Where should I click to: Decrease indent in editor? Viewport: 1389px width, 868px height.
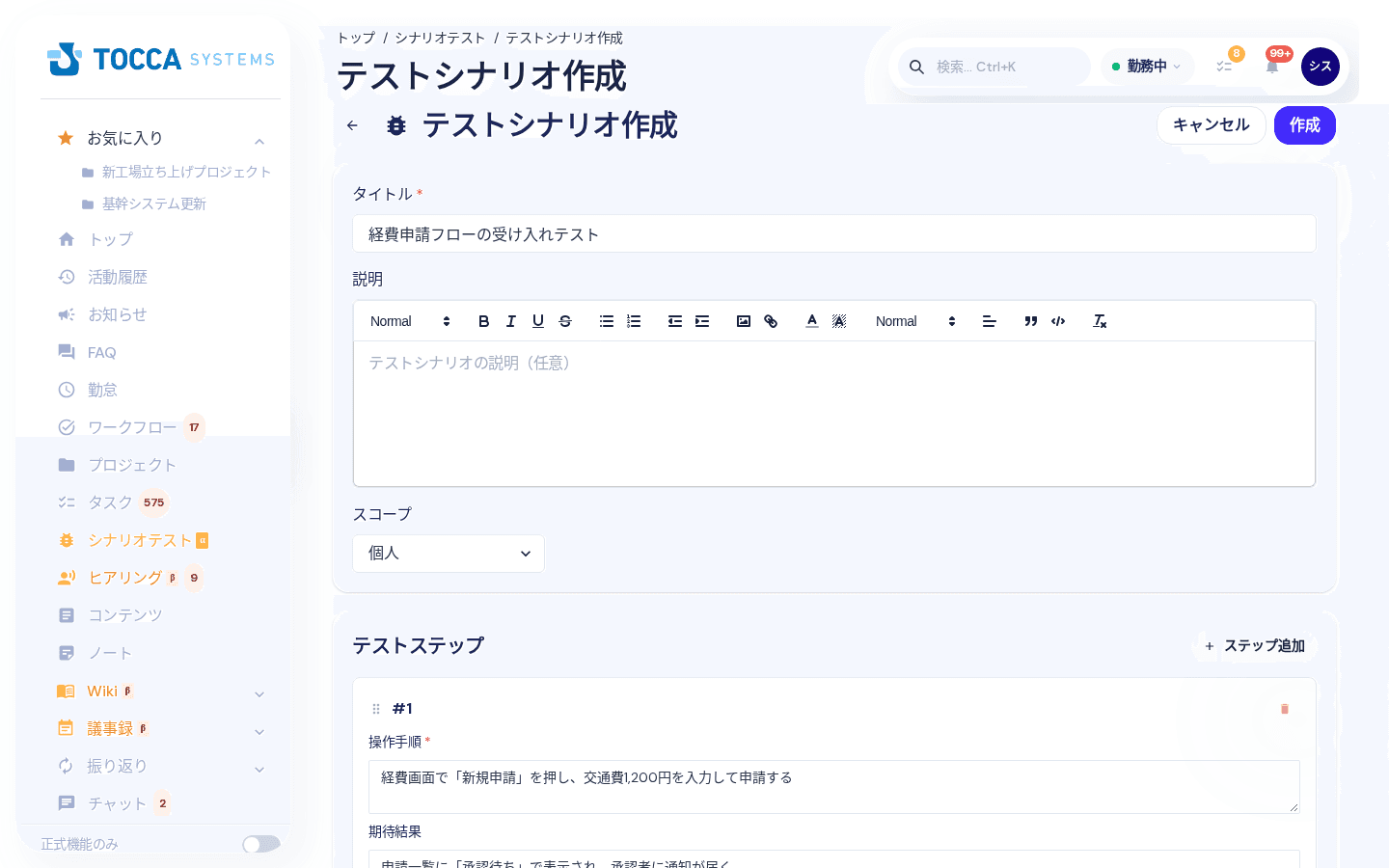coord(675,321)
